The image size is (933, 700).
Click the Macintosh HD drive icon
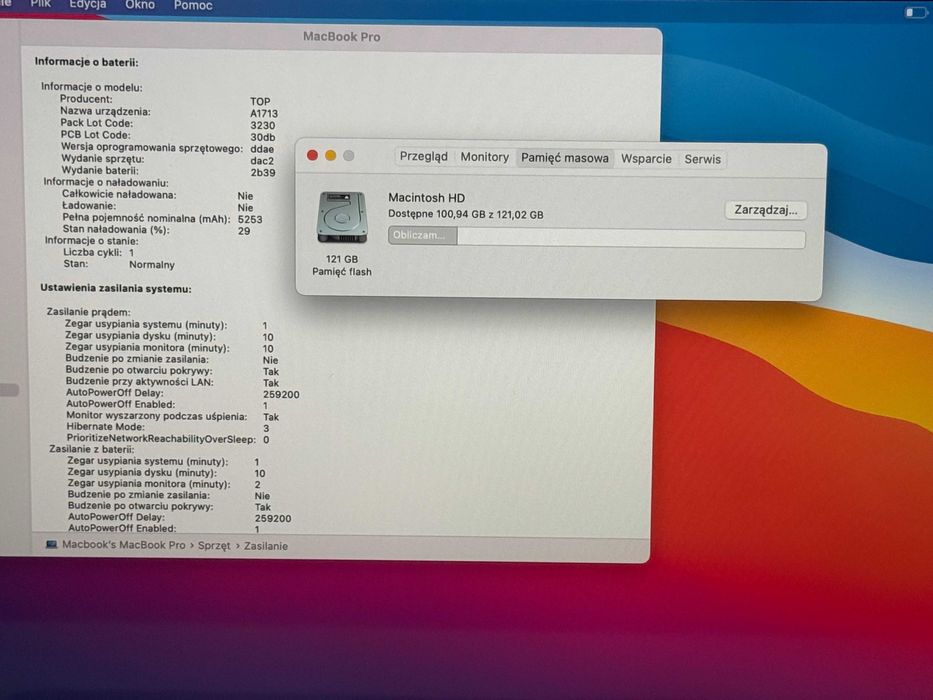342,217
